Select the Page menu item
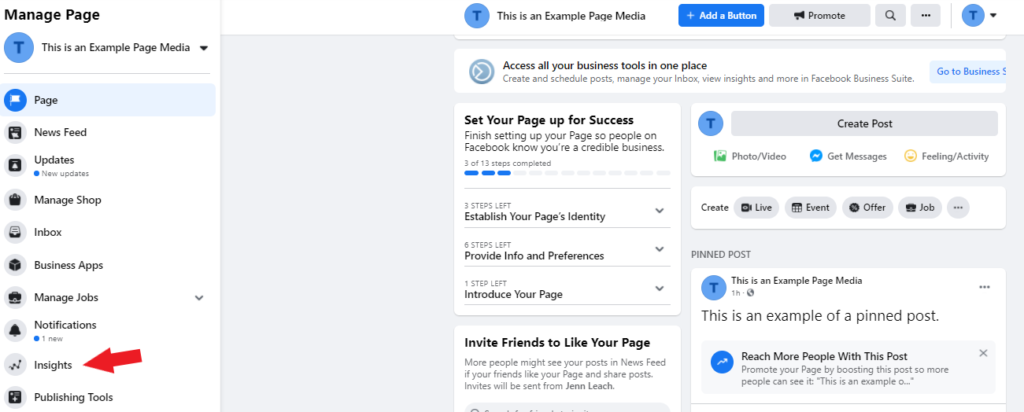1024x412 pixels. (108, 100)
